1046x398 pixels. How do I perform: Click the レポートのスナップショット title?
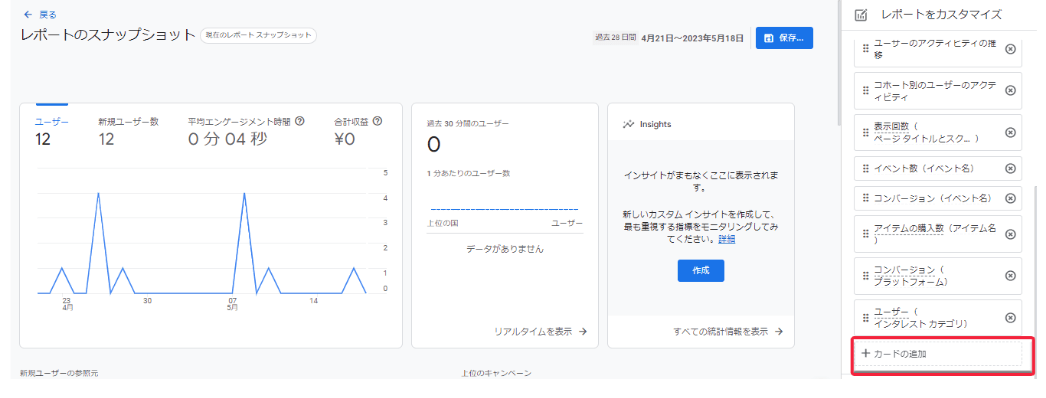pyautogui.click(x=108, y=35)
